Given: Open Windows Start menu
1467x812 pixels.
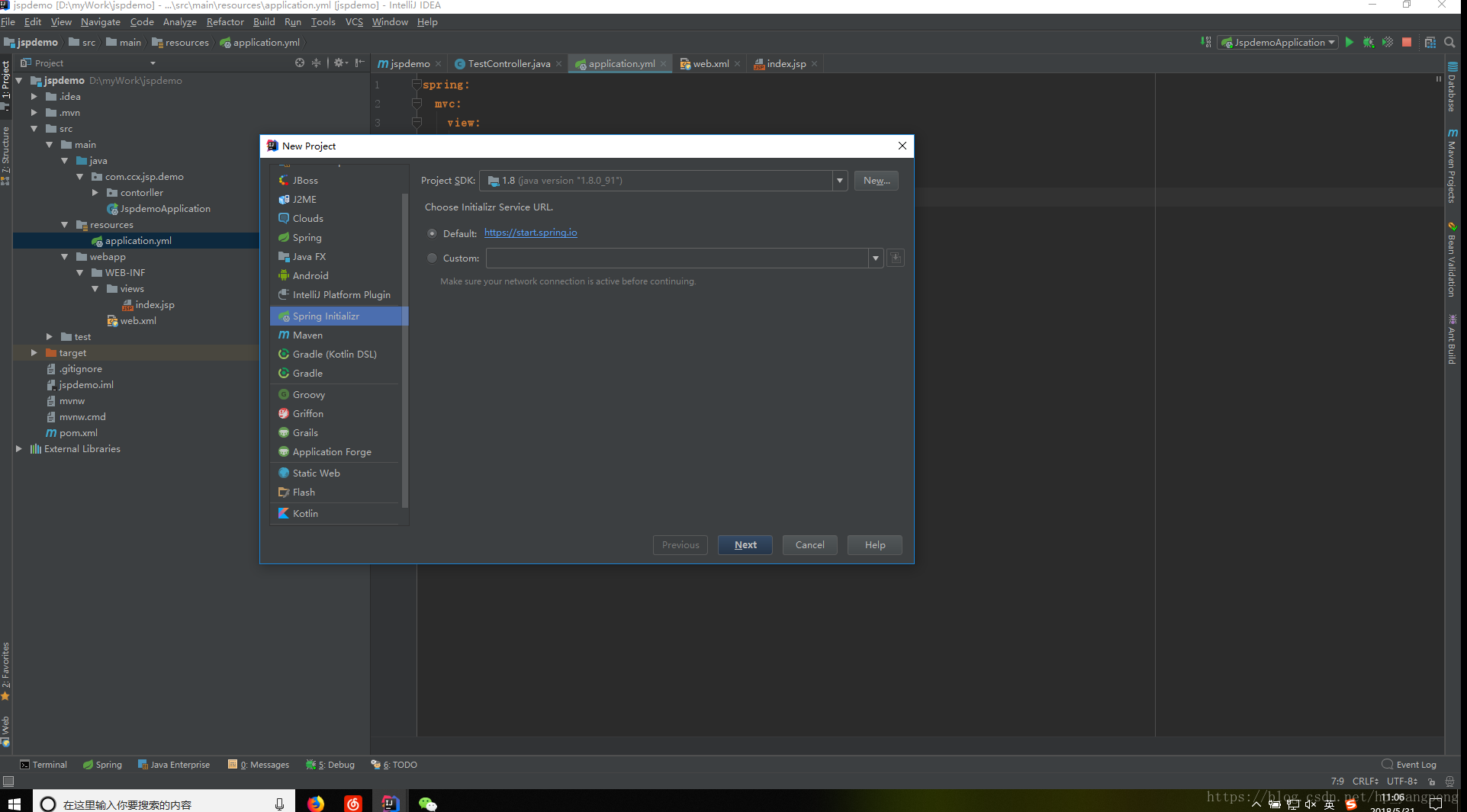Looking at the screenshot, I should (x=14, y=804).
